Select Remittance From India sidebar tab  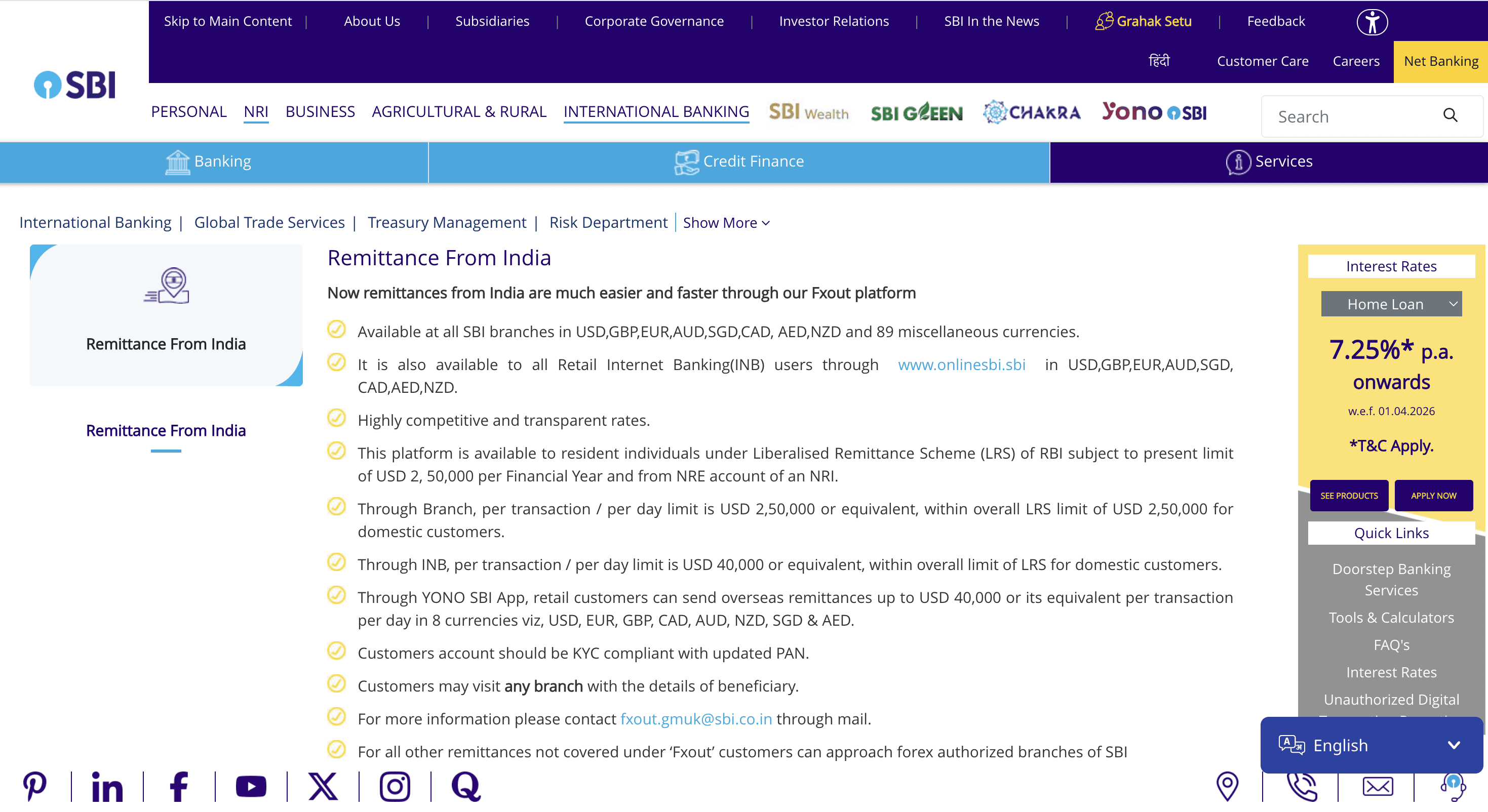click(x=166, y=430)
